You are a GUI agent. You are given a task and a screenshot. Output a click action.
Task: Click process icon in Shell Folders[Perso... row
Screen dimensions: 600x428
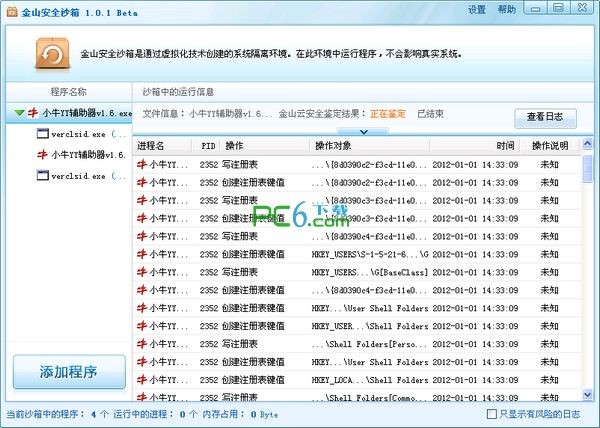pyautogui.click(x=142, y=344)
